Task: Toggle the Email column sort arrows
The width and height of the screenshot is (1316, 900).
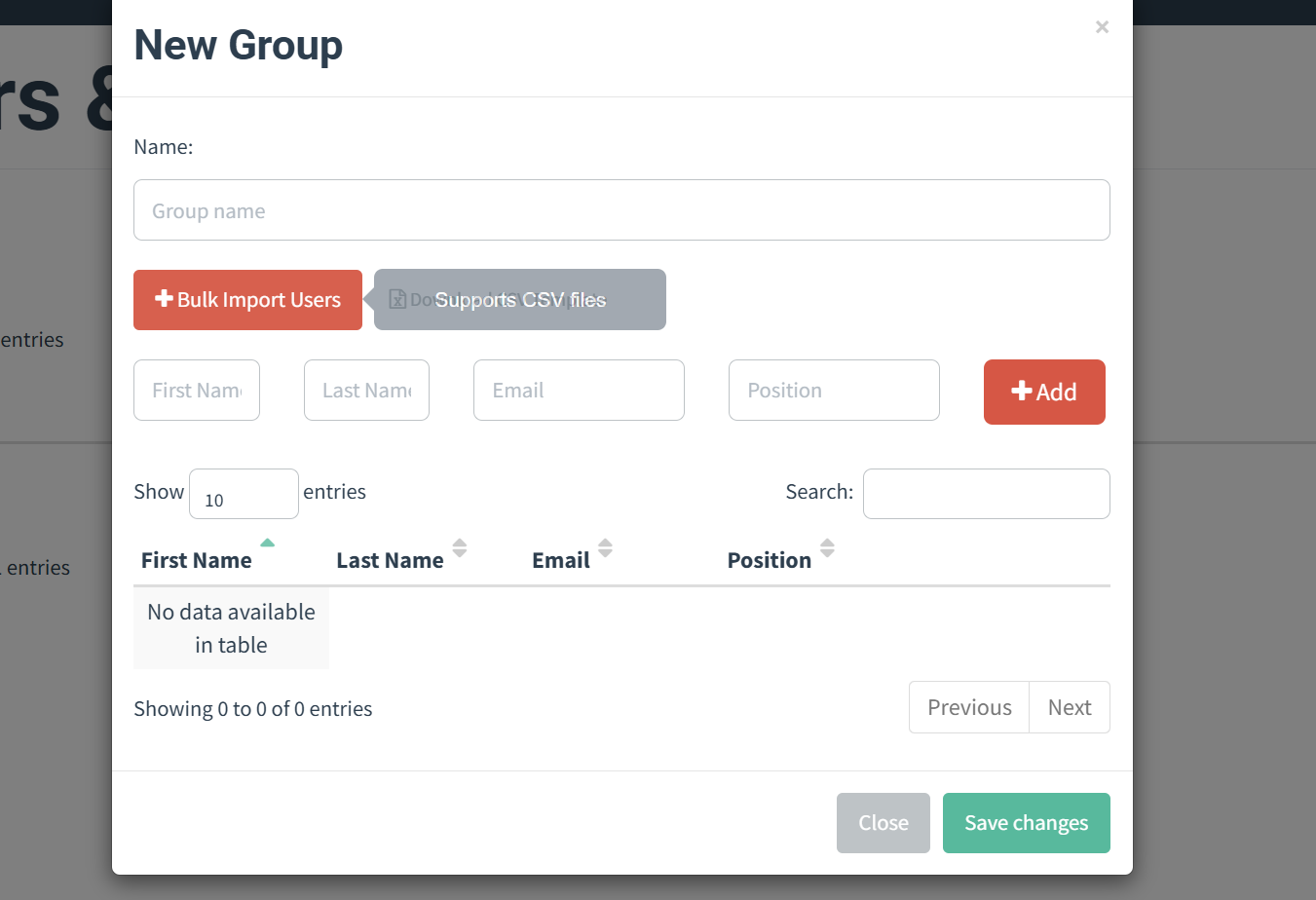Action: [605, 547]
